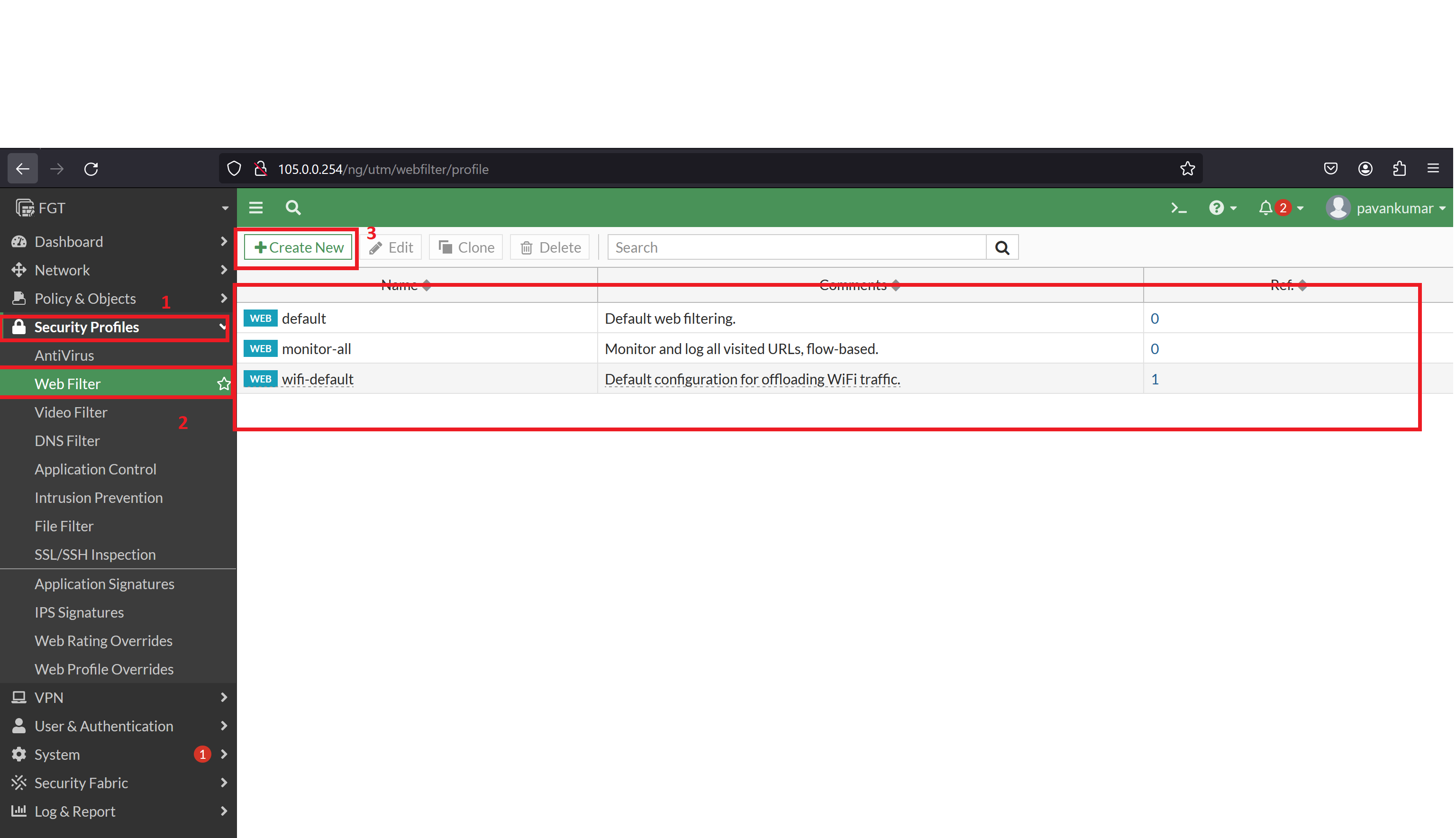Navigate to Application Control

coord(95,469)
